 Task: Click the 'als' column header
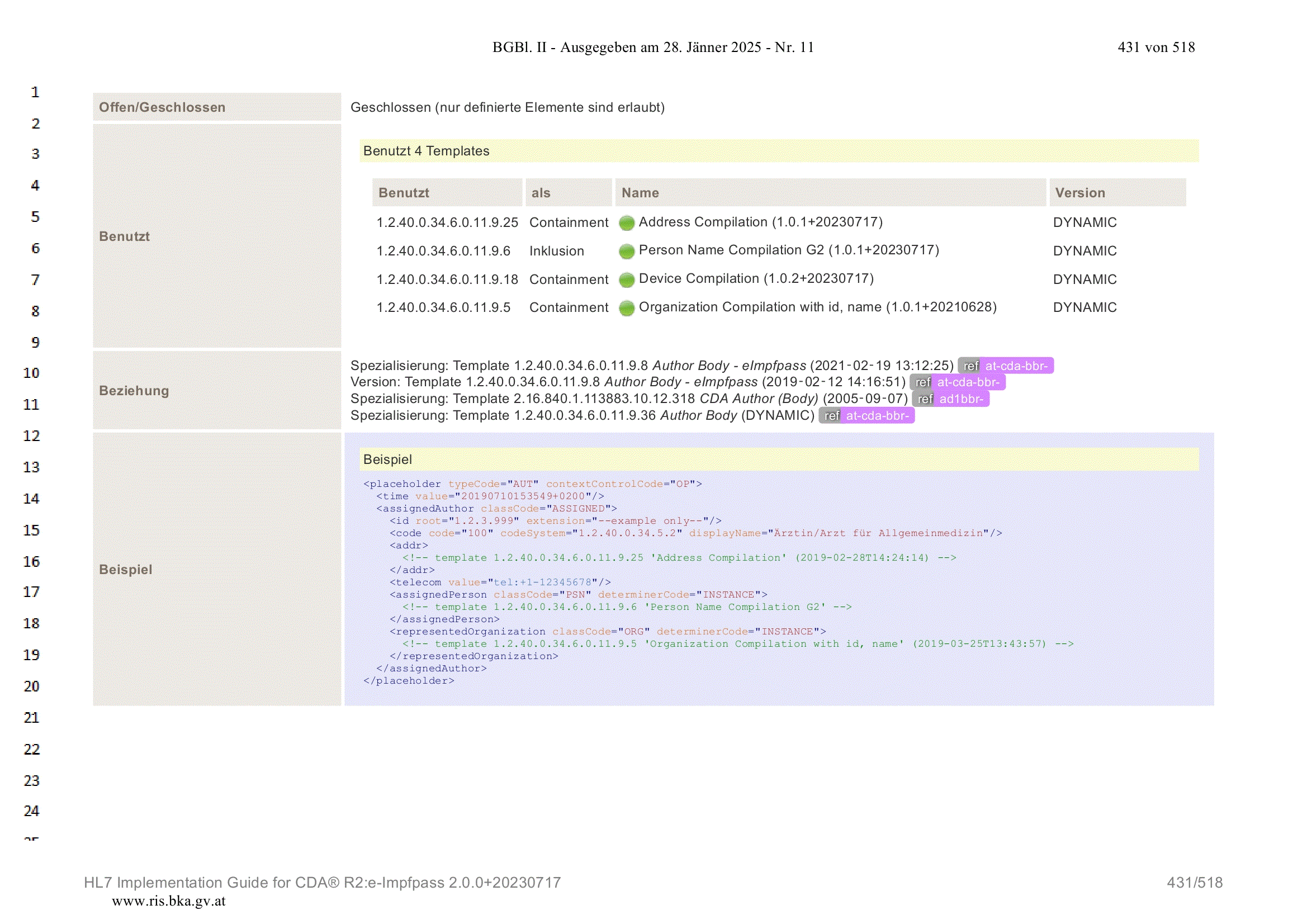(x=569, y=192)
